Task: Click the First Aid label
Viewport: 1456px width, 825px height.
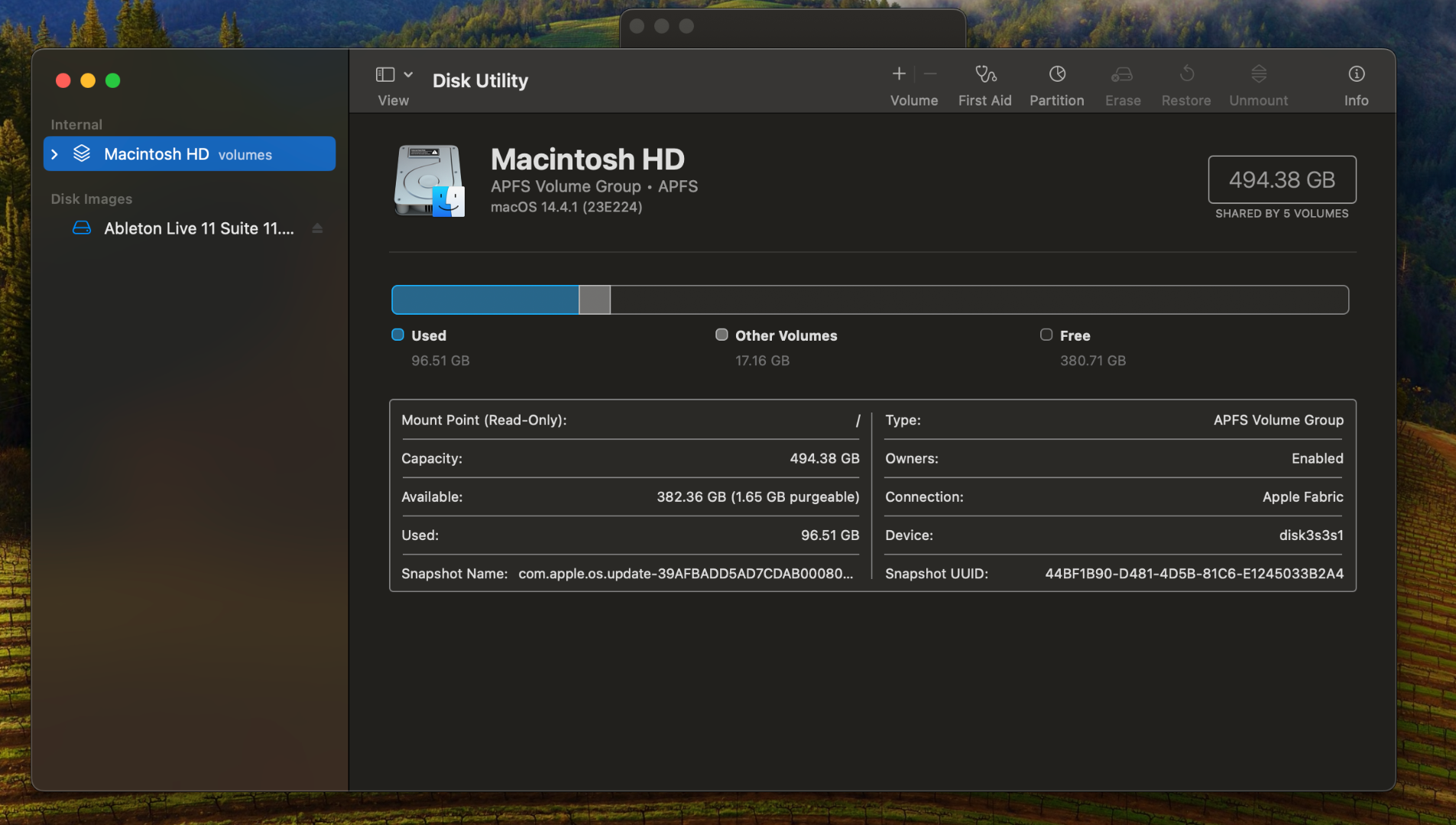Action: click(x=985, y=101)
